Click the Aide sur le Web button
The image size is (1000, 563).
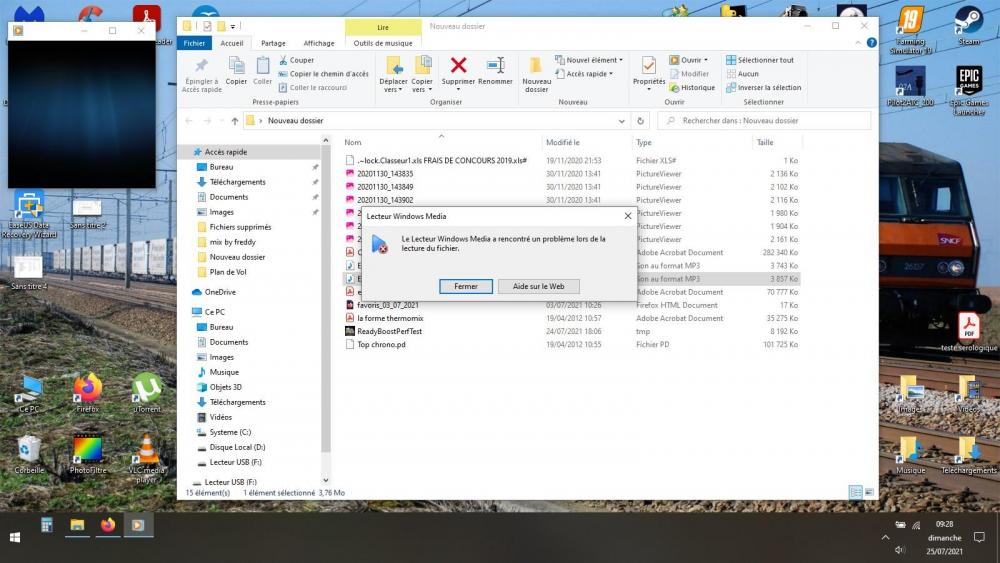point(538,286)
